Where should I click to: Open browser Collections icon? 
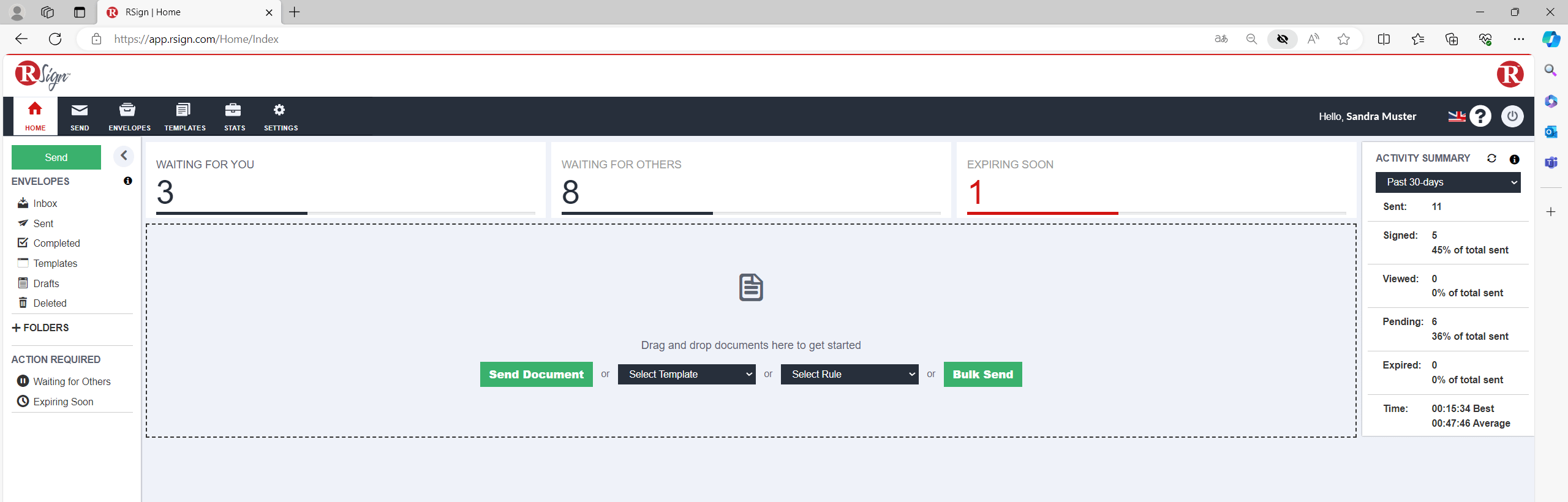point(1452,39)
